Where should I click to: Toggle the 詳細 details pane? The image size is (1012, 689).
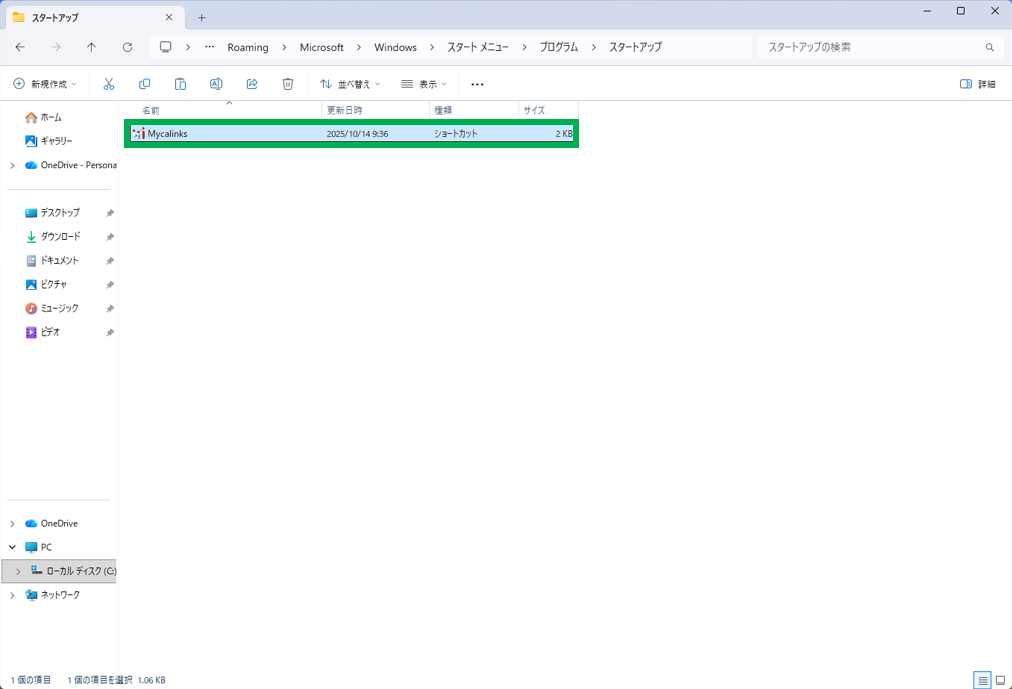(977, 84)
